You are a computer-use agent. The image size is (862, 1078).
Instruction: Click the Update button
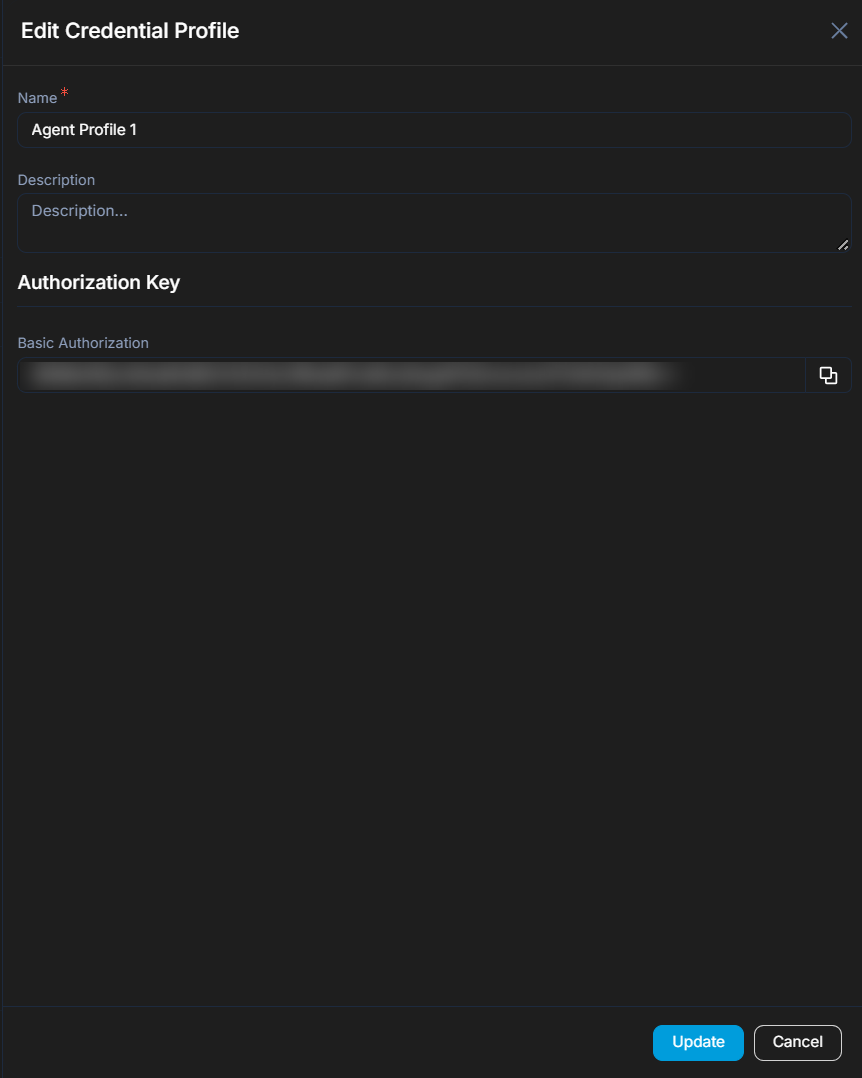click(x=698, y=1042)
